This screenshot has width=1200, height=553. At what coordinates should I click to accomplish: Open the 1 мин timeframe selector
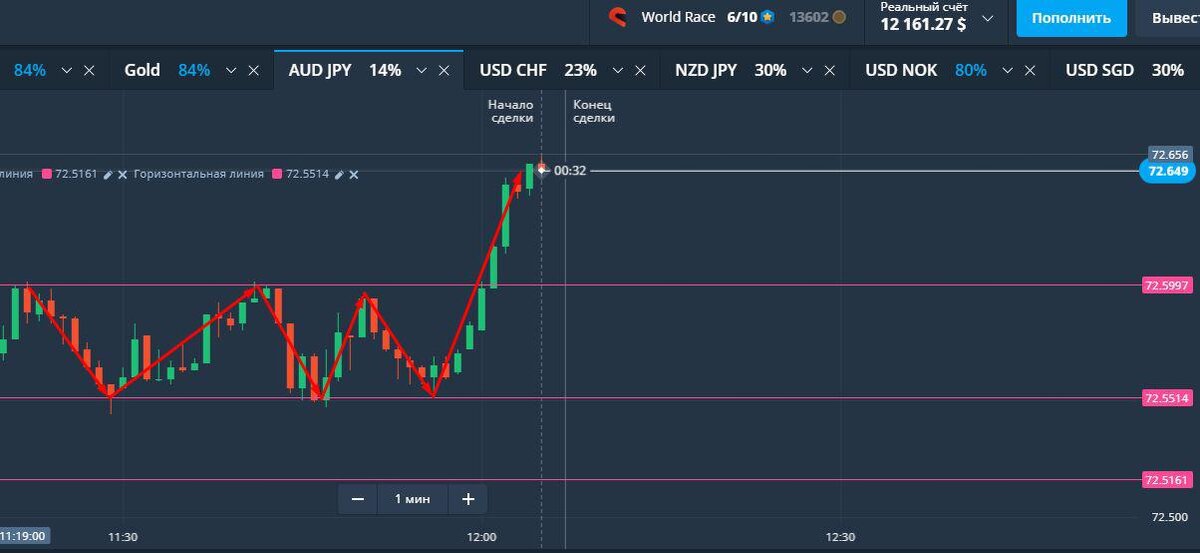412,498
